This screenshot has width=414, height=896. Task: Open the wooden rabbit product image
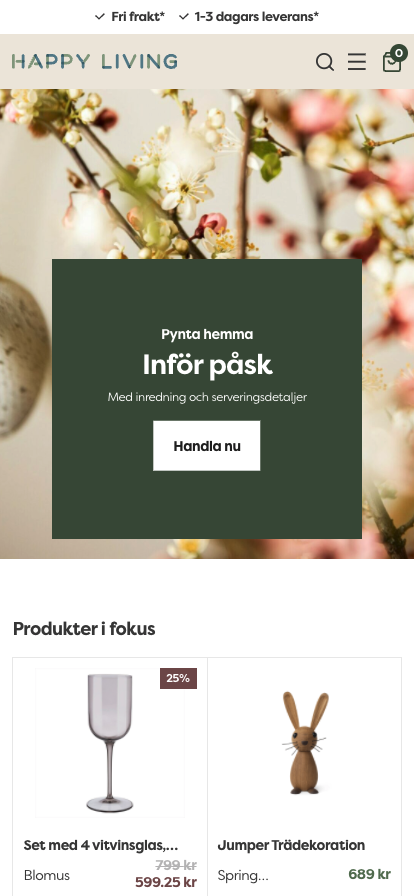pos(304,743)
